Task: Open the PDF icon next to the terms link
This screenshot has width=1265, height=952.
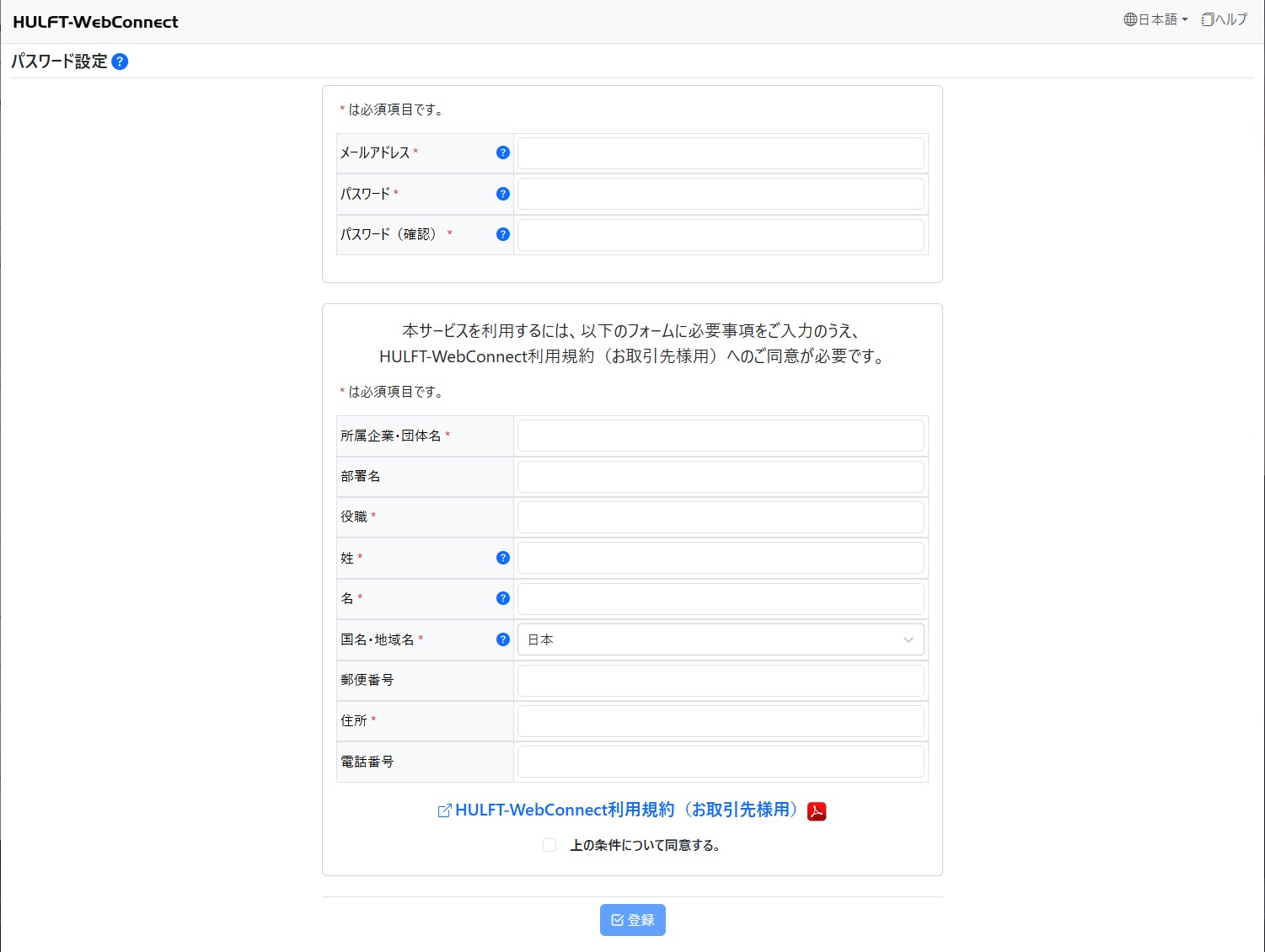Action: 815,810
